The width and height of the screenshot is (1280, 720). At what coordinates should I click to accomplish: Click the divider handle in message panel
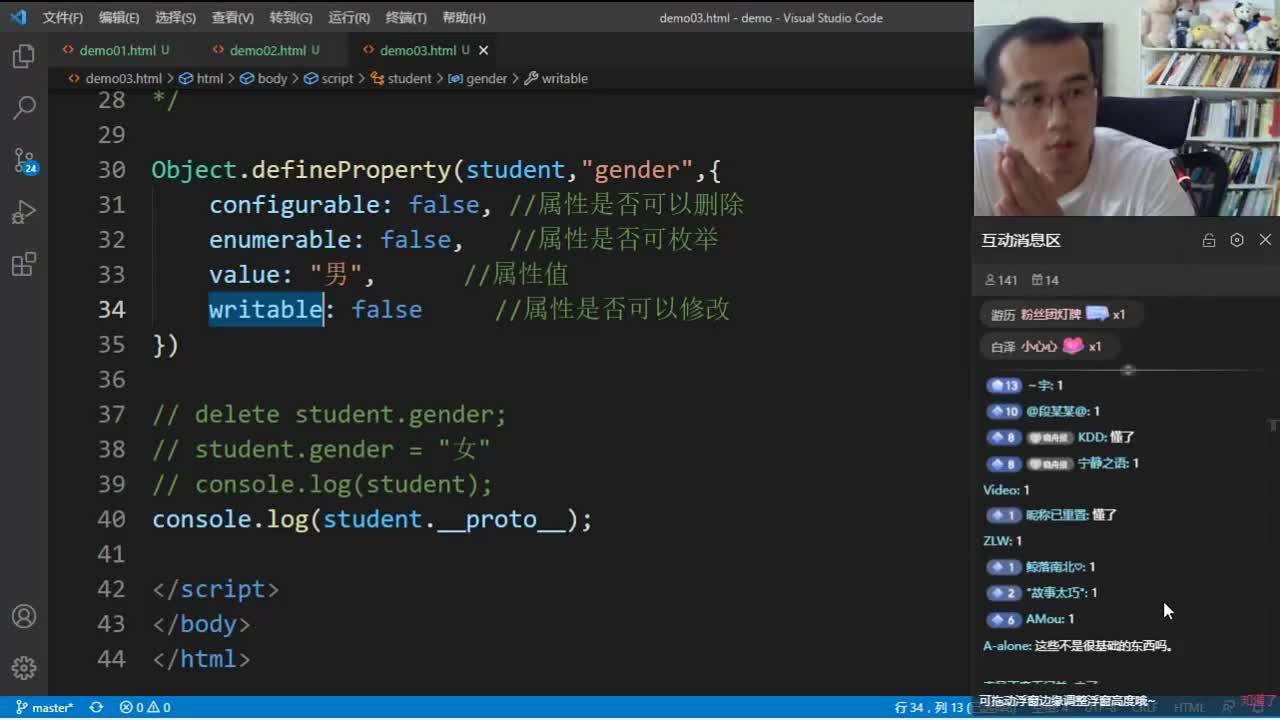(x=1128, y=370)
